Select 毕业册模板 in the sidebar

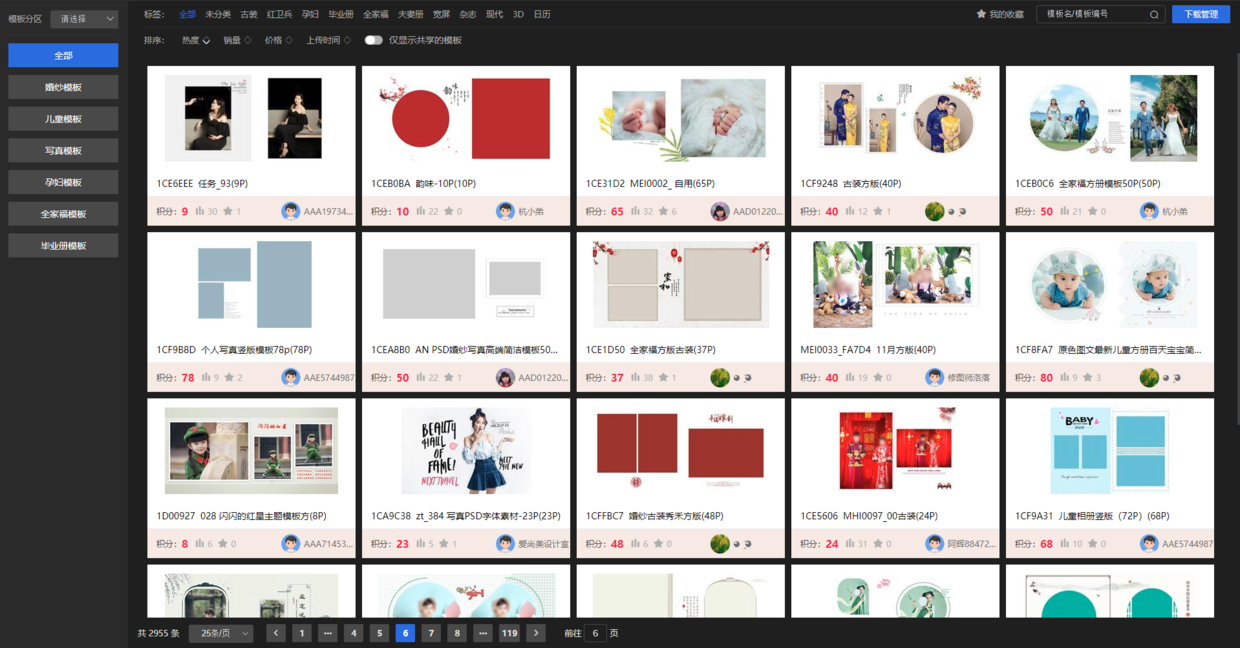(x=63, y=245)
